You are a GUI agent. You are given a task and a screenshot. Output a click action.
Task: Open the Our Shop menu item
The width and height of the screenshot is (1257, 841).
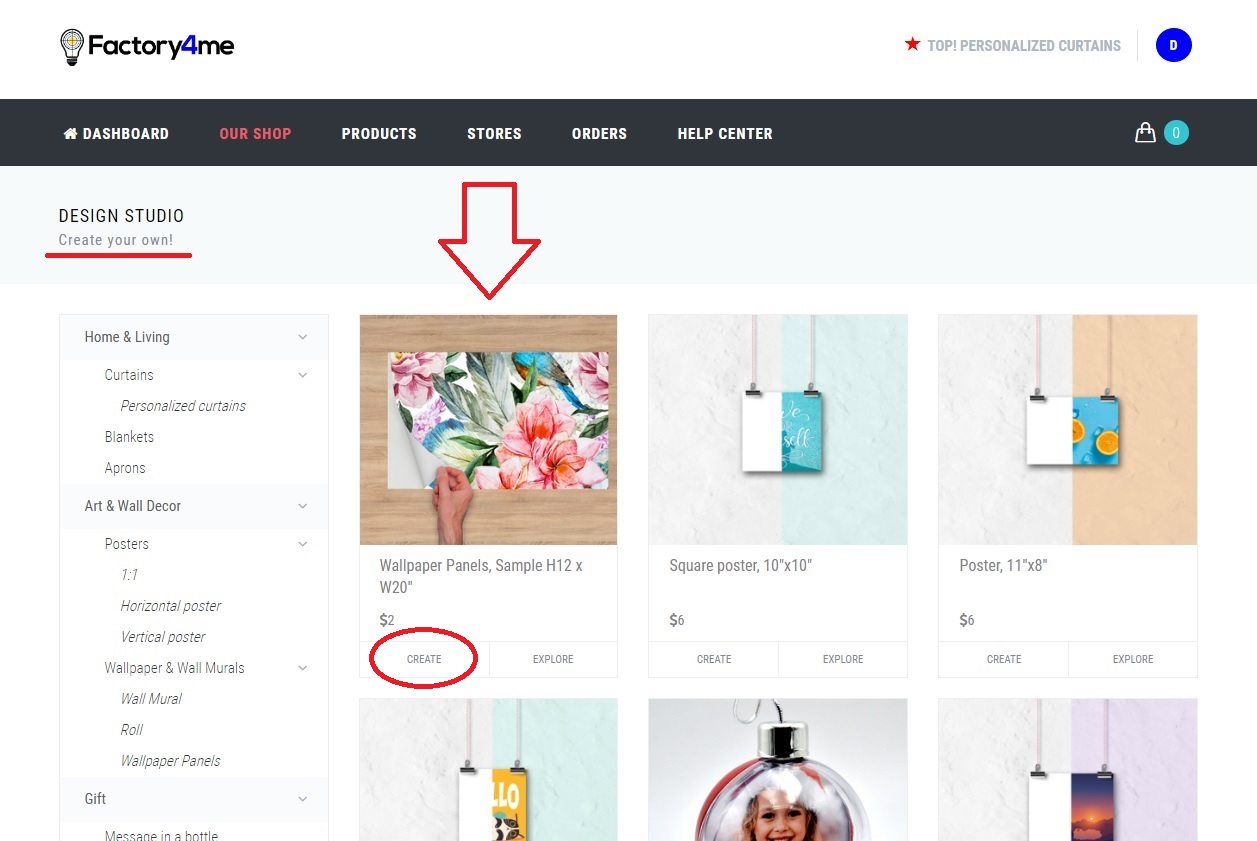point(255,133)
